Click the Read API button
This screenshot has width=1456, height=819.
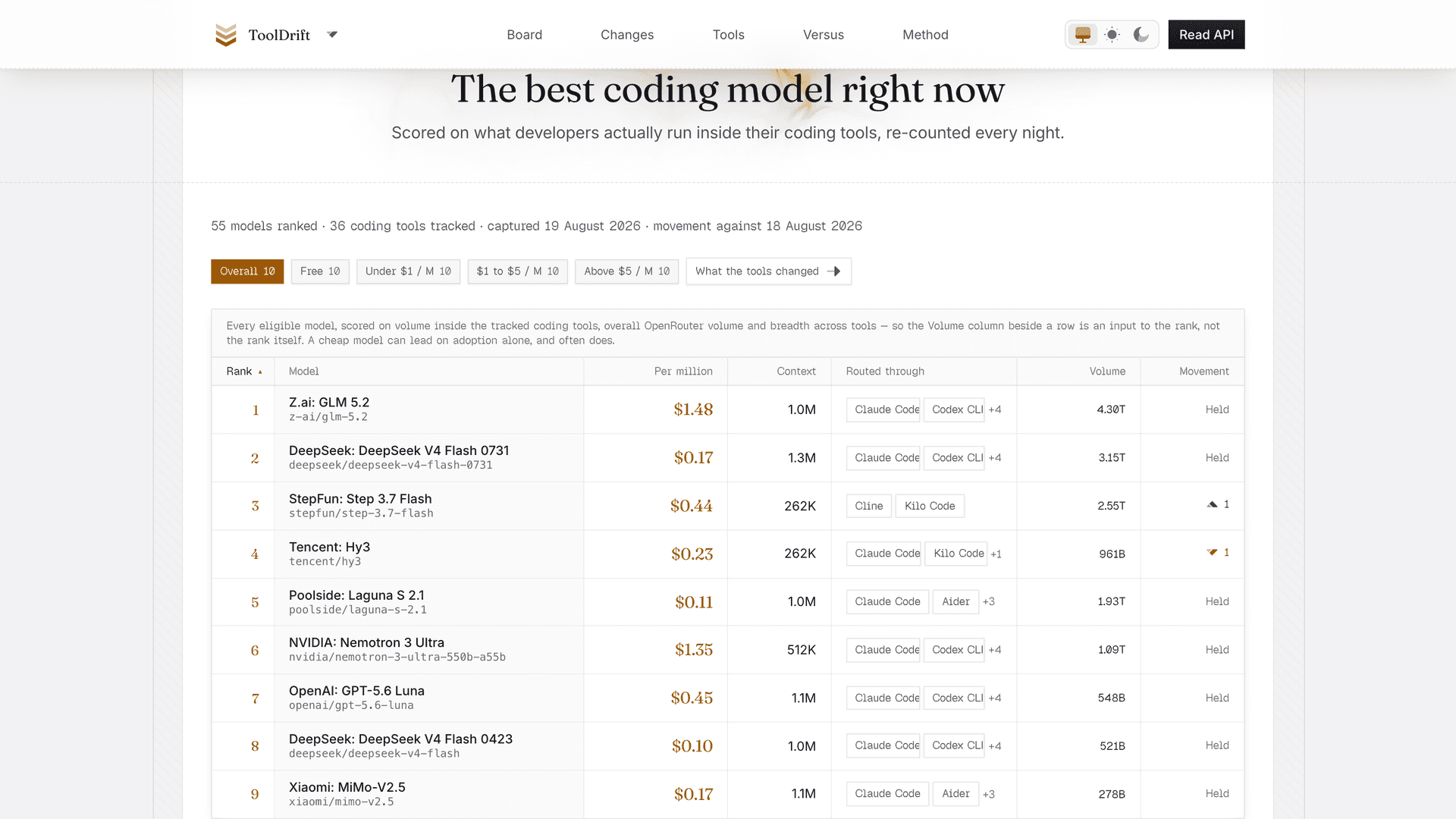[x=1207, y=35]
